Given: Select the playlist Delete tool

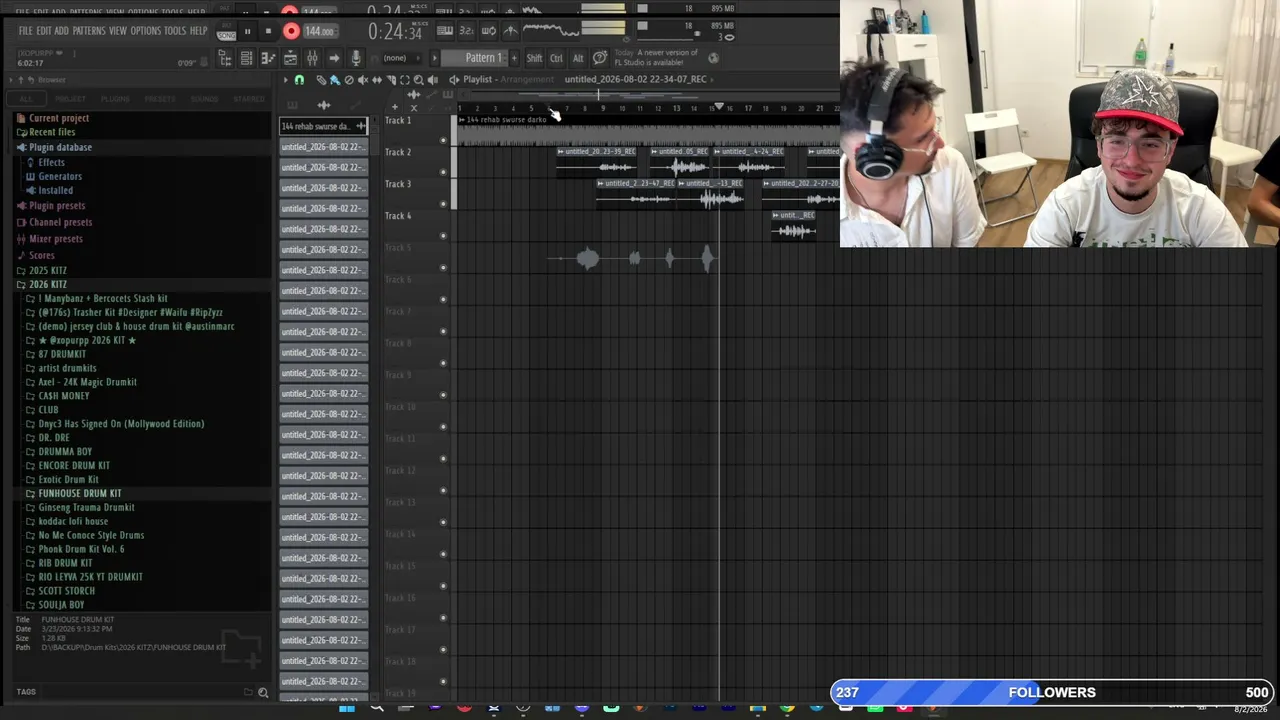Looking at the screenshot, I should [349, 80].
